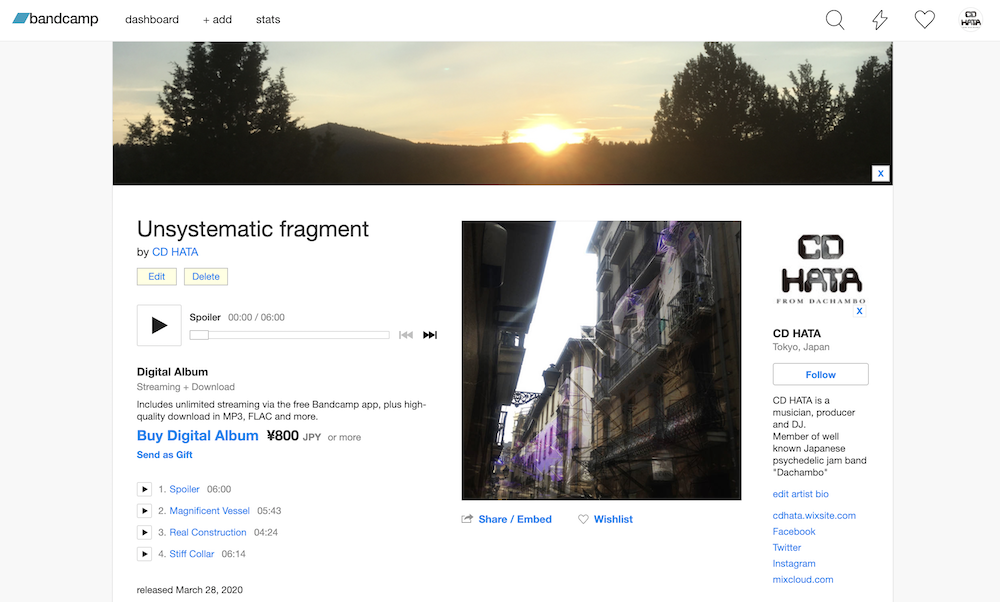Click the edit artist bio link
The width and height of the screenshot is (1000, 602).
point(800,494)
